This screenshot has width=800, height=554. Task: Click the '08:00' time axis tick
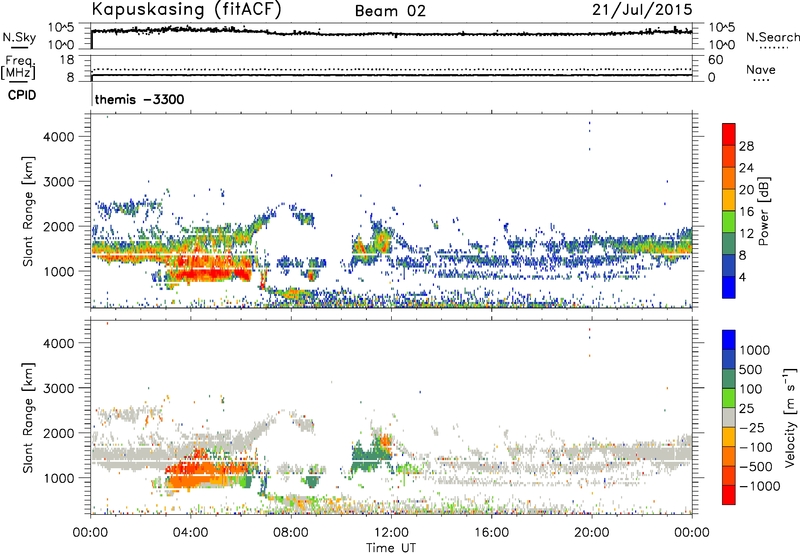point(291,533)
